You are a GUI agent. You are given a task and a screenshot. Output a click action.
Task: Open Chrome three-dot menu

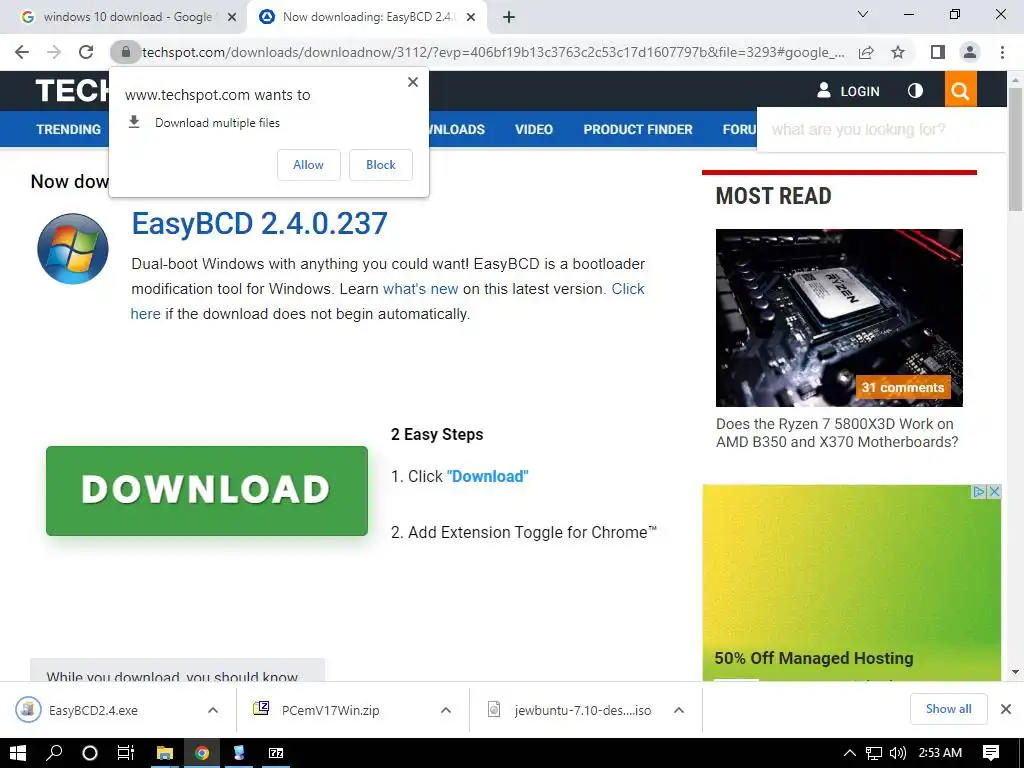[x=1002, y=52]
